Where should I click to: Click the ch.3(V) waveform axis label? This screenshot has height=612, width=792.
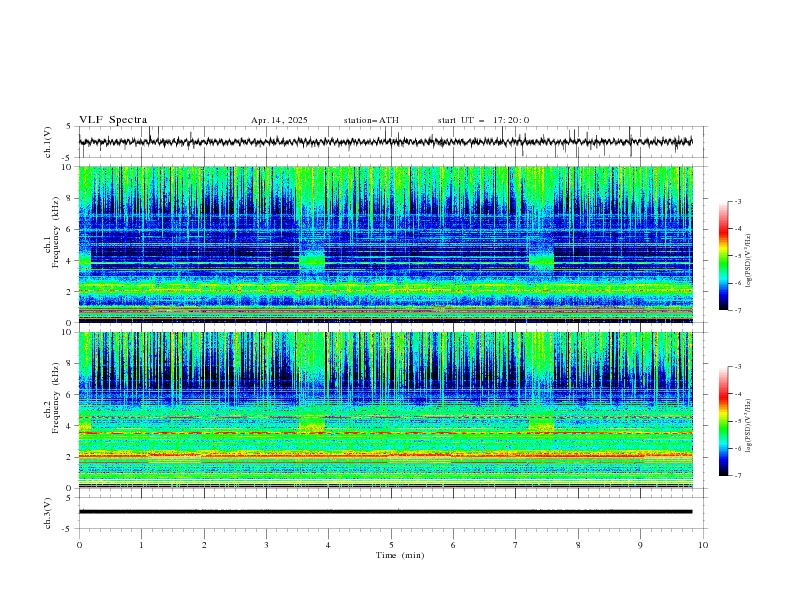(48, 513)
